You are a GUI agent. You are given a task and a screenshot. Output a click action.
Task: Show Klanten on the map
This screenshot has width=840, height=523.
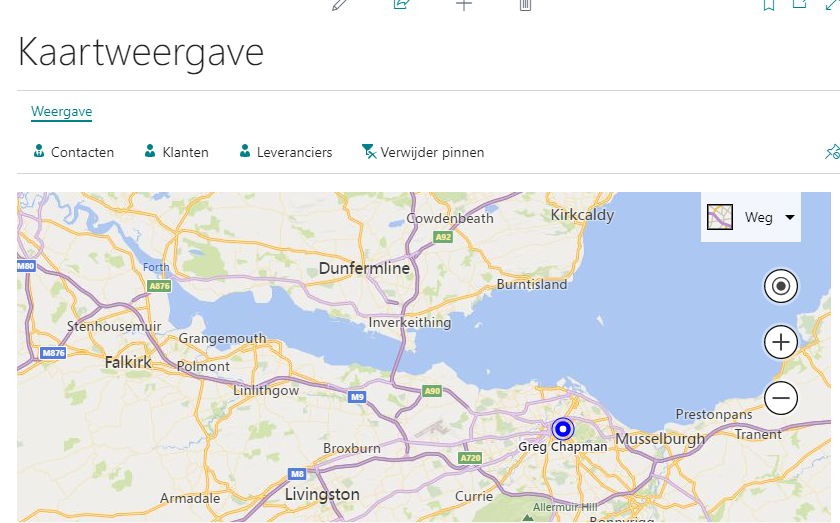pos(176,152)
